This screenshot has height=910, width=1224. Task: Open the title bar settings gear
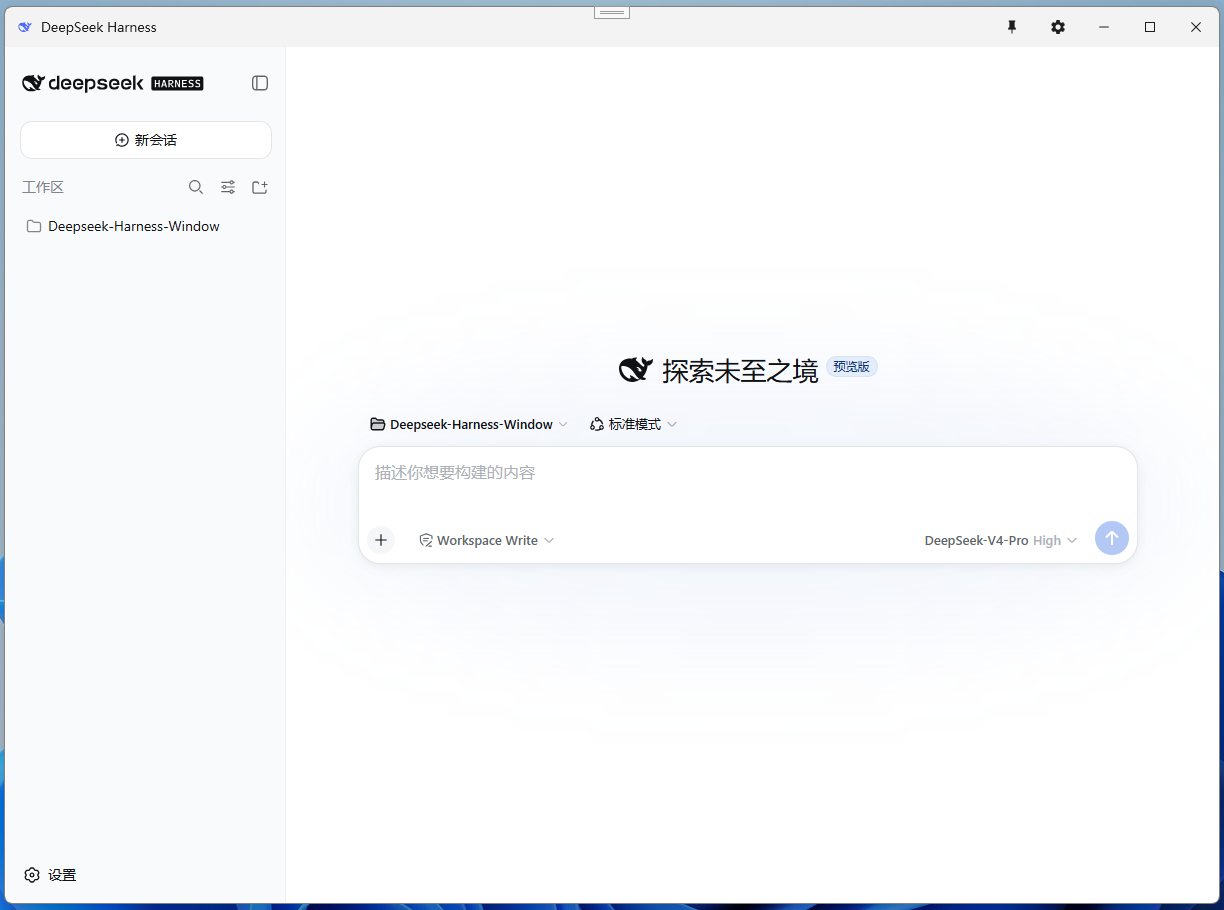pos(1058,27)
